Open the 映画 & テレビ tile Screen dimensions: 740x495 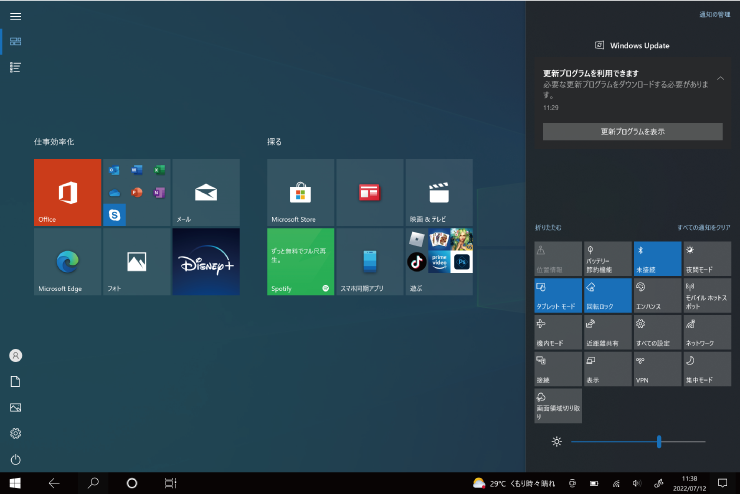point(439,193)
